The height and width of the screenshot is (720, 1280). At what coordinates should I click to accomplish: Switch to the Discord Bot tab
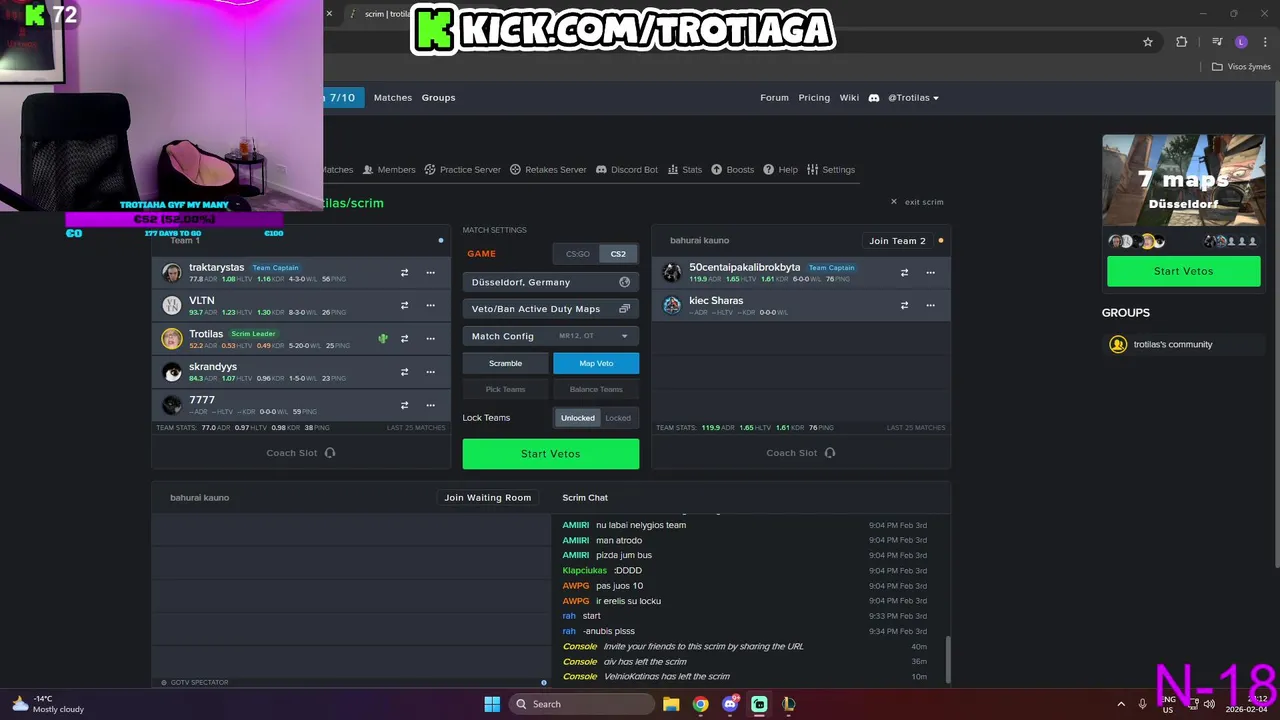click(x=627, y=170)
